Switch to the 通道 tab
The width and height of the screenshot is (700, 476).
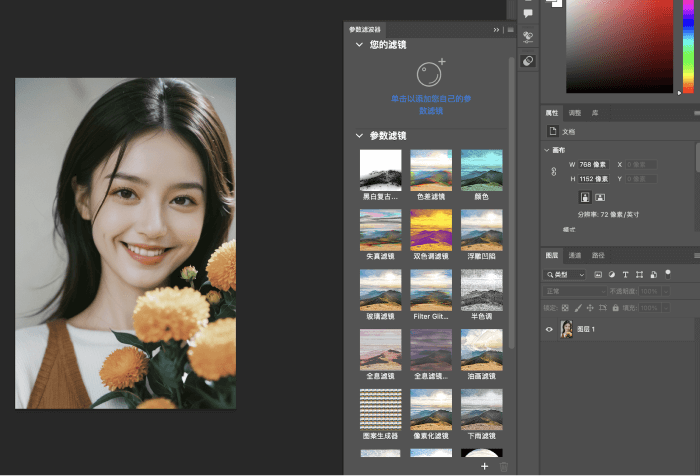(x=575, y=255)
